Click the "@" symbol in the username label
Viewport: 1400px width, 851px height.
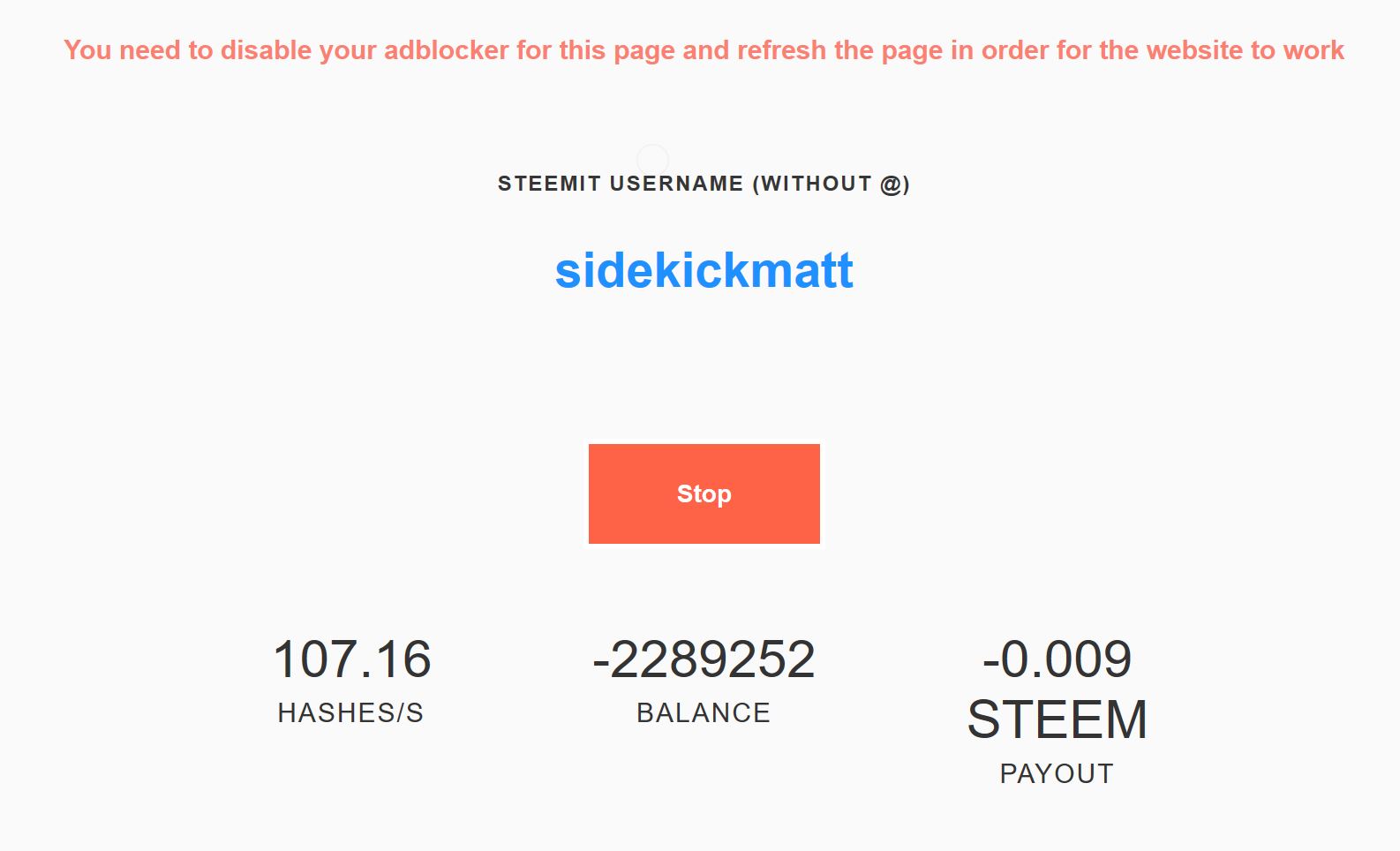[892, 184]
